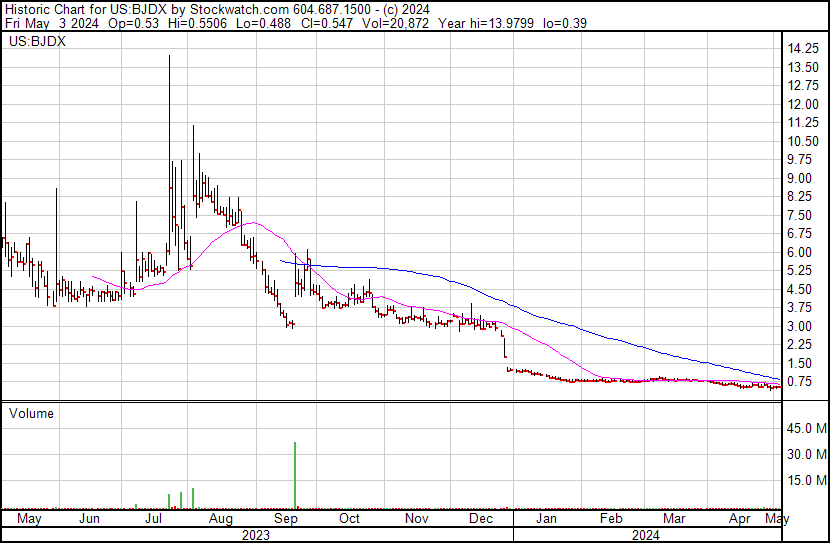Screen dimensions: 830x543
Task: Click the tallest green volume bar in September
Action: pos(295,475)
